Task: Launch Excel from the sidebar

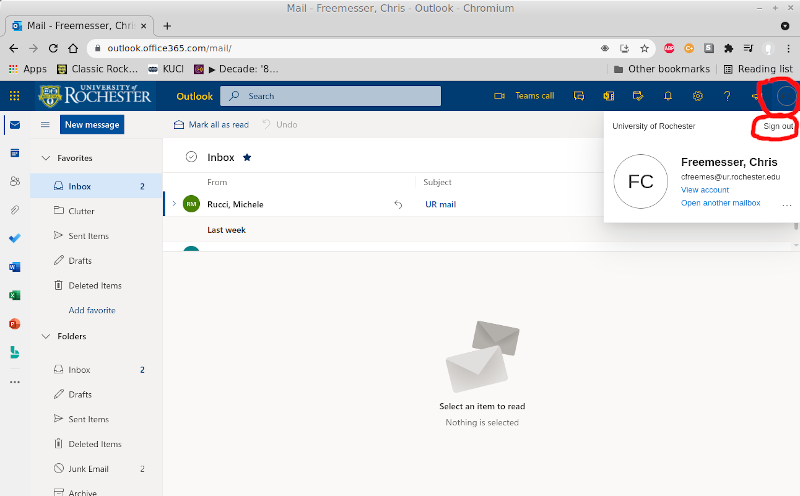Action: pyautogui.click(x=14, y=295)
